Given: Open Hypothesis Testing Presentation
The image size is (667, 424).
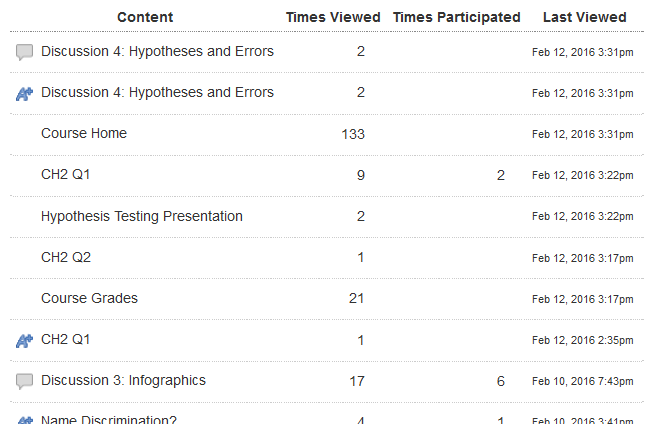Looking at the screenshot, I should pyautogui.click(x=142, y=216).
